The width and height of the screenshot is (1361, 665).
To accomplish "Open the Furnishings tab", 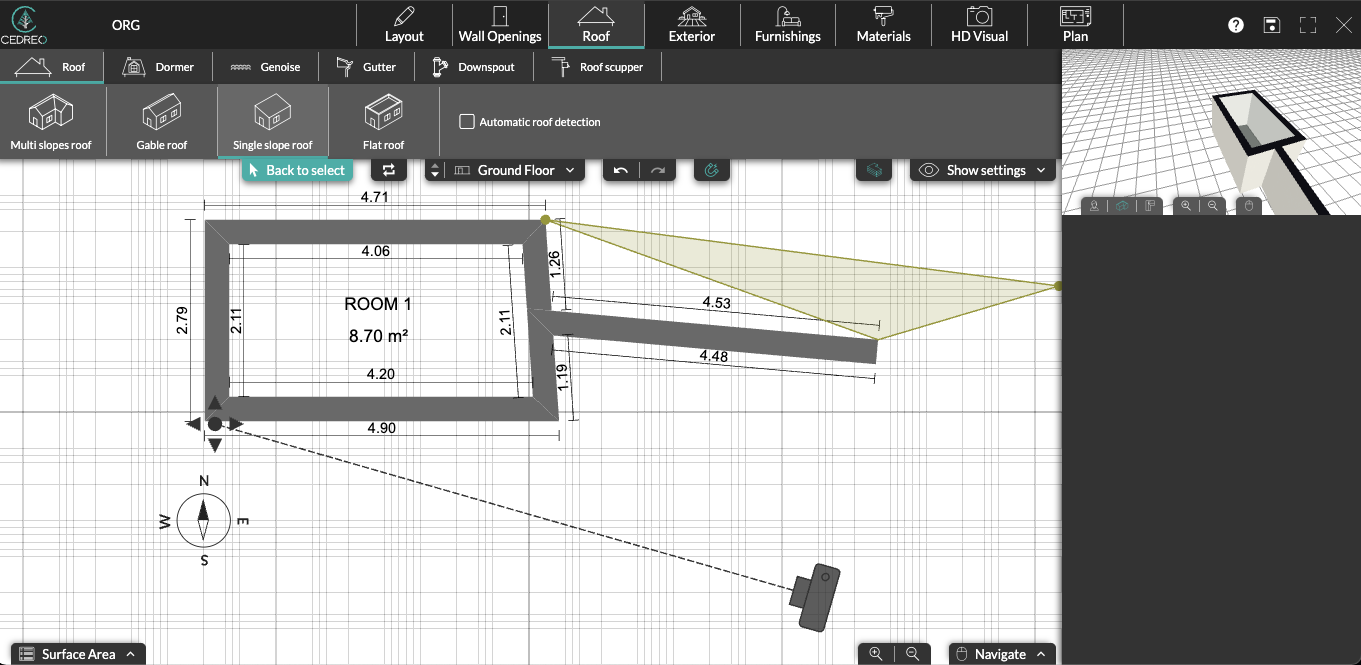I will (788, 25).
